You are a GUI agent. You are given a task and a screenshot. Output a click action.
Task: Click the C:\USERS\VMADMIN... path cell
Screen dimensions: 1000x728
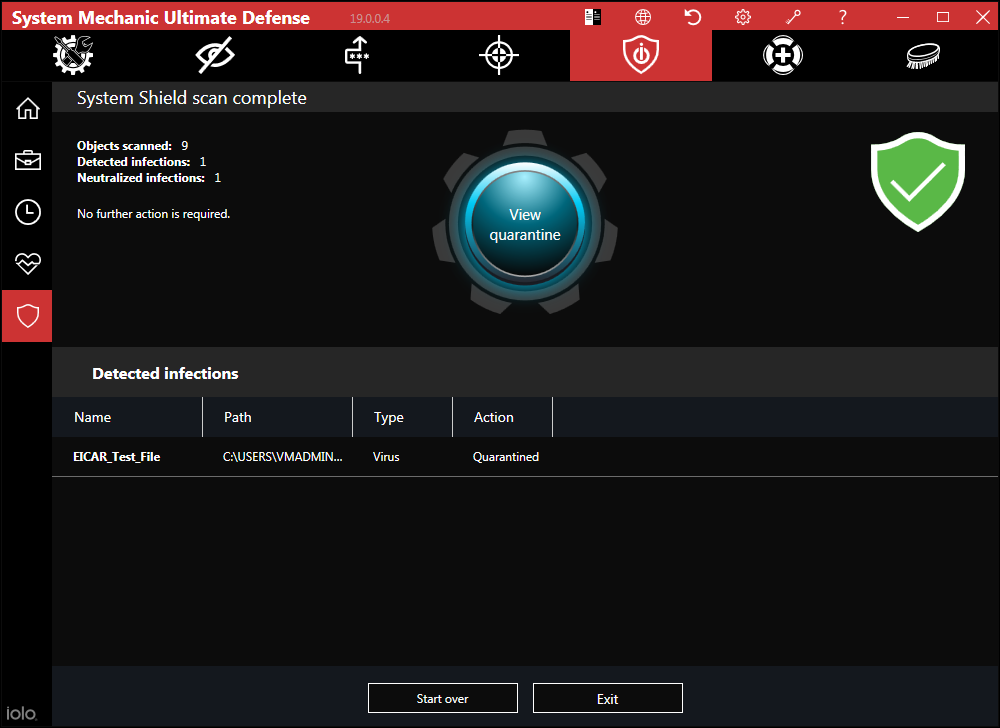click(283, 456)
